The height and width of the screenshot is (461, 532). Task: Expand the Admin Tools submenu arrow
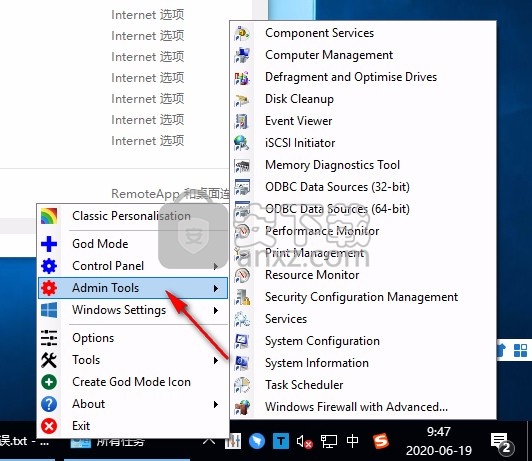[x=216, y=288]
